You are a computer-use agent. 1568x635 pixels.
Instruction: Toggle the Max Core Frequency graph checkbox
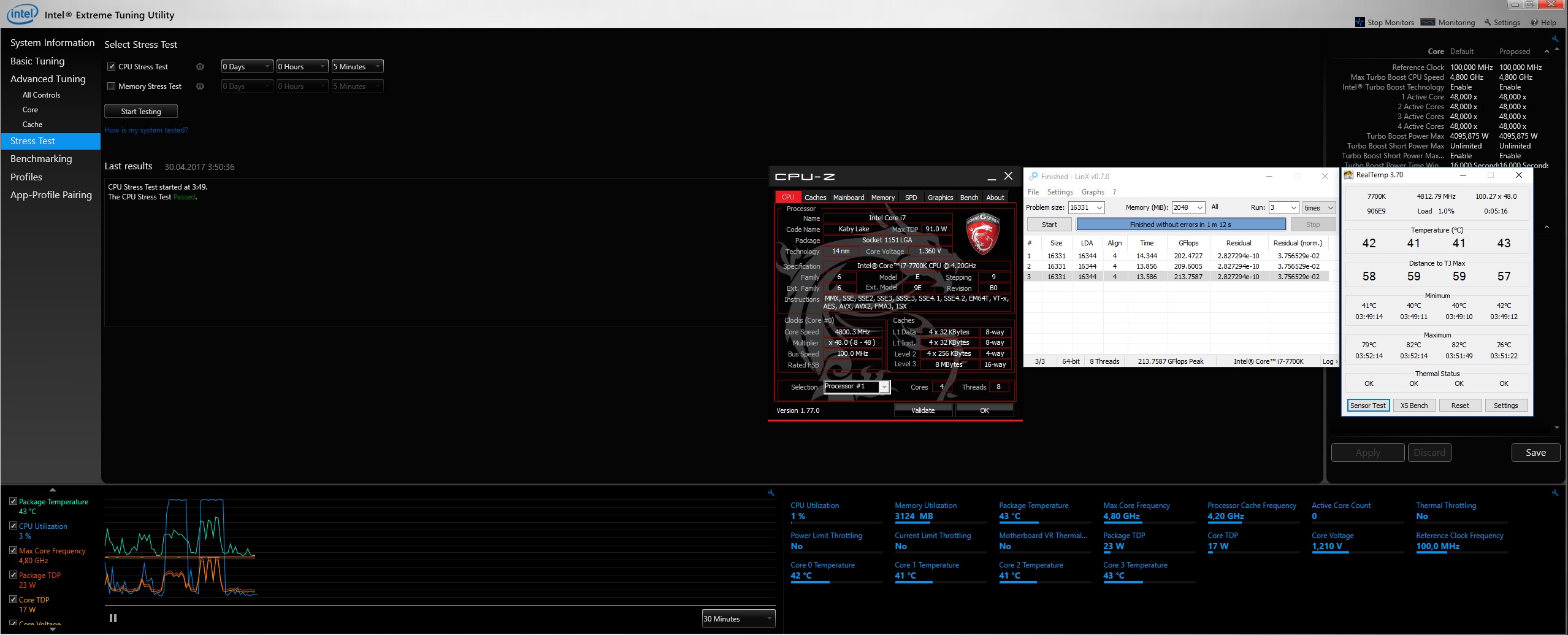pyautogui.click(x=13, y=550)
